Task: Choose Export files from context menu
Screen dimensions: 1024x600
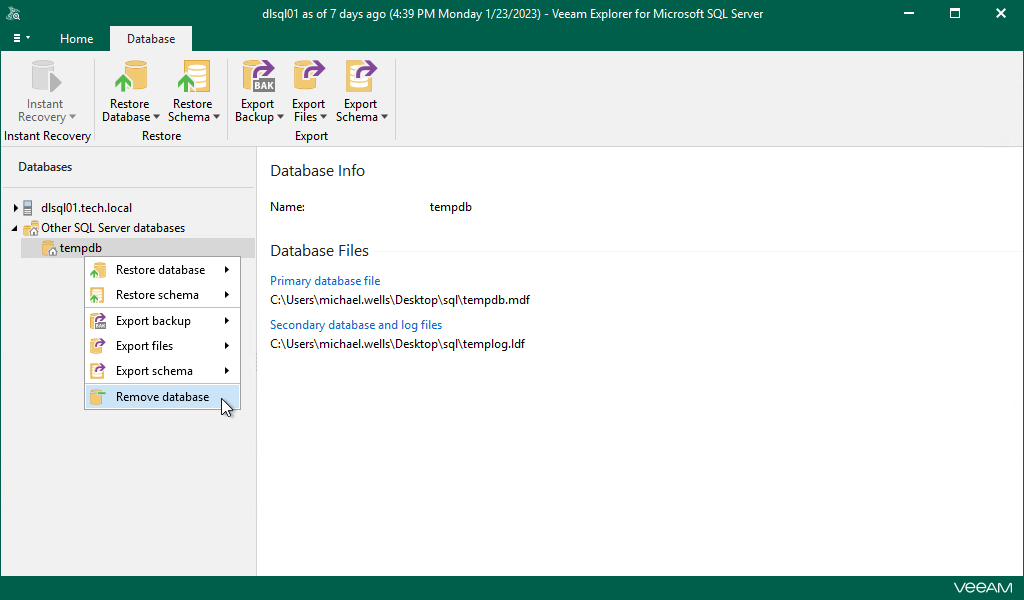Action: (x=163, y=345)
